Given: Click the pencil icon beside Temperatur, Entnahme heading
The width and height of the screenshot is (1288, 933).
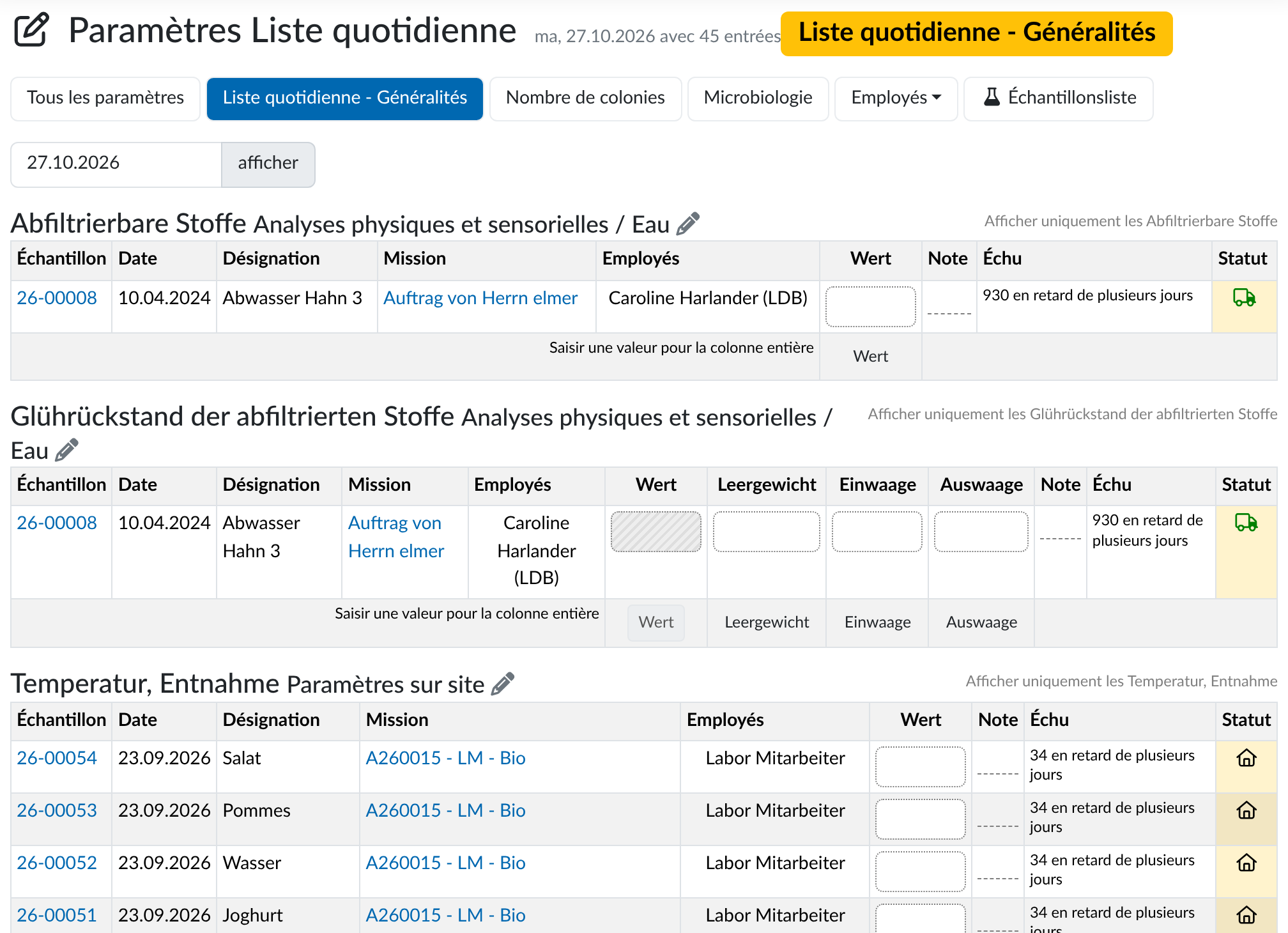Looking at the screenshot, I should (x=503, y=684).
